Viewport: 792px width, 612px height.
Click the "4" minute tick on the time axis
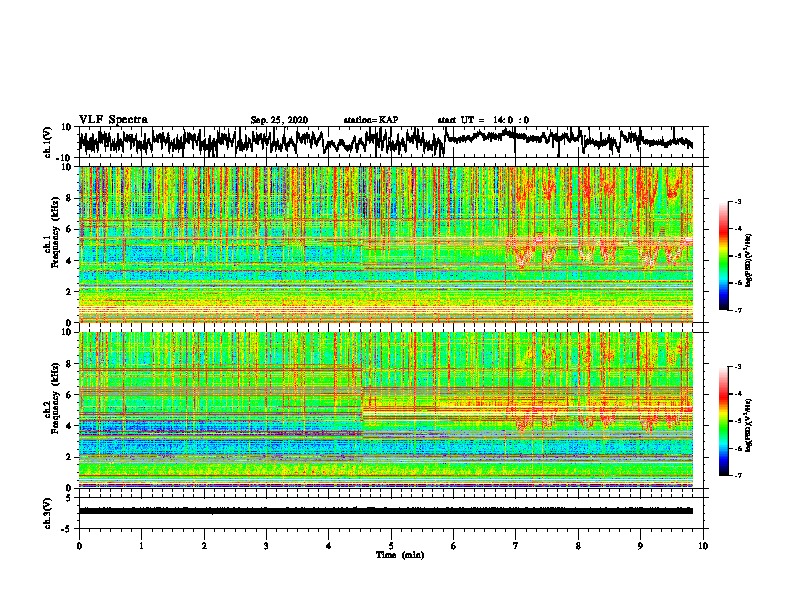(329, 546)
